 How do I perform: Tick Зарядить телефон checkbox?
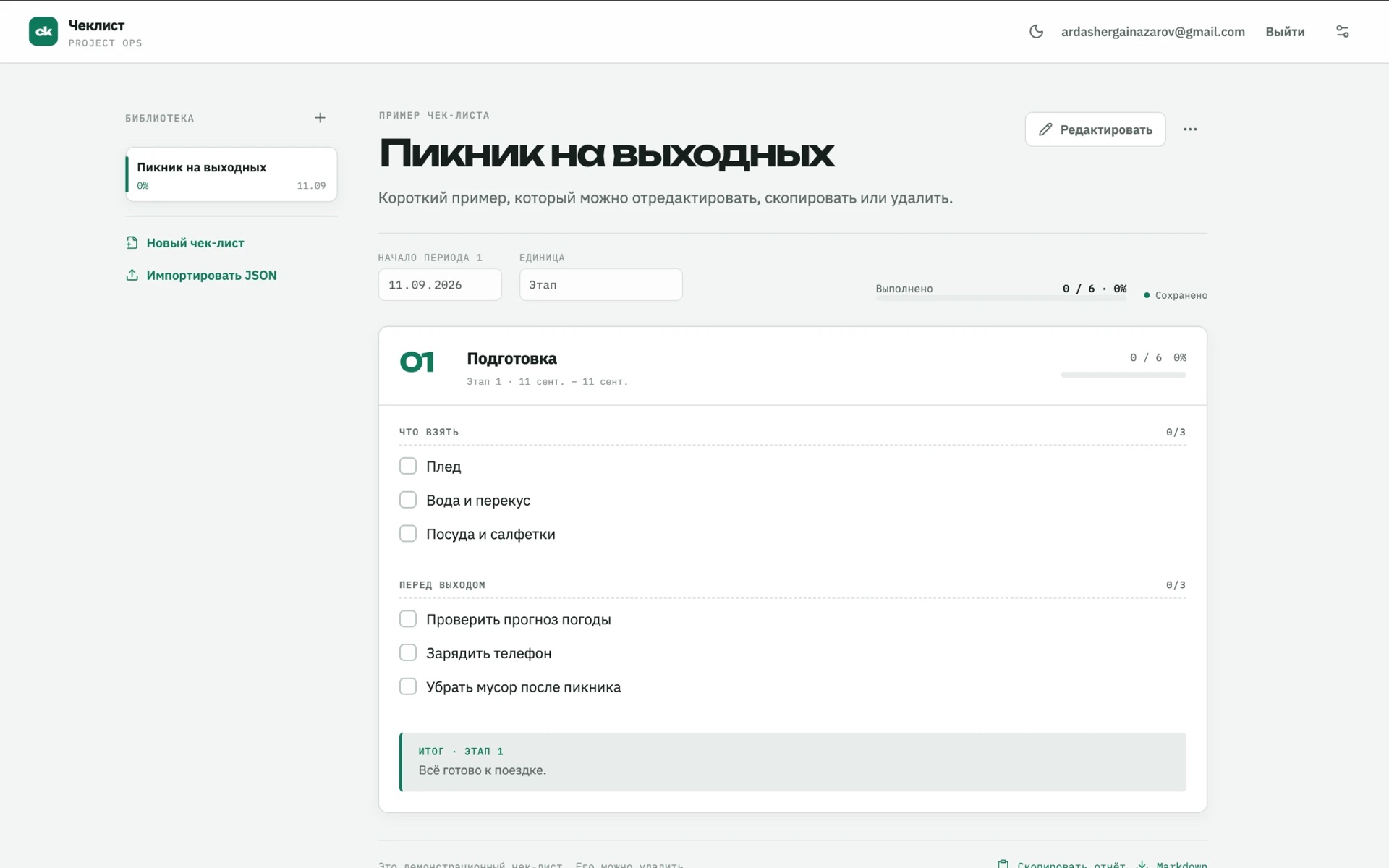[x=408, y=653]
